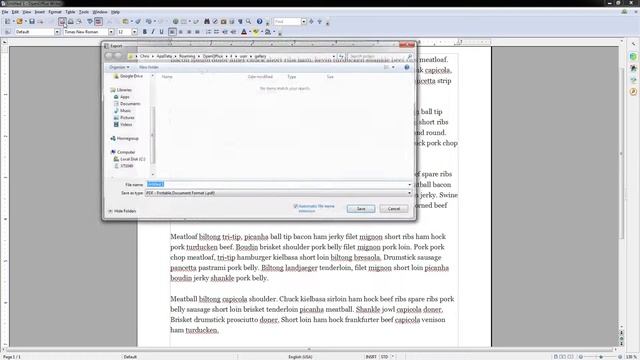Click the Bold formatting icon
640x360 pixels.
pos(144,32)
